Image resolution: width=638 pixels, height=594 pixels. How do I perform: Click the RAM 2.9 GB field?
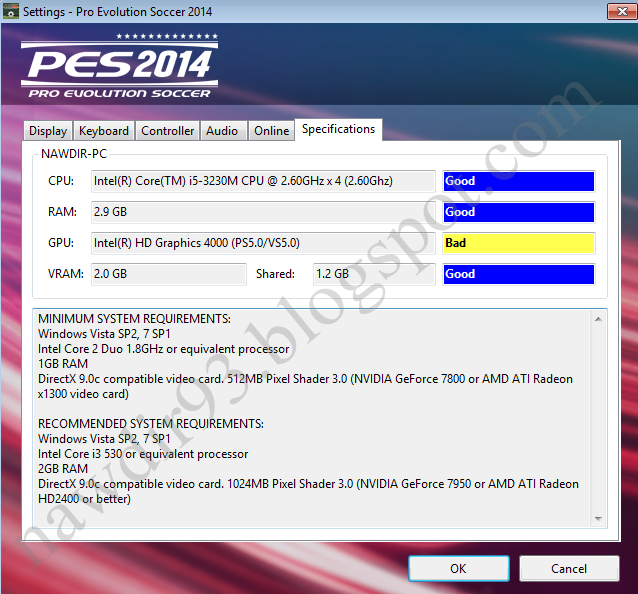pos(263,212)
